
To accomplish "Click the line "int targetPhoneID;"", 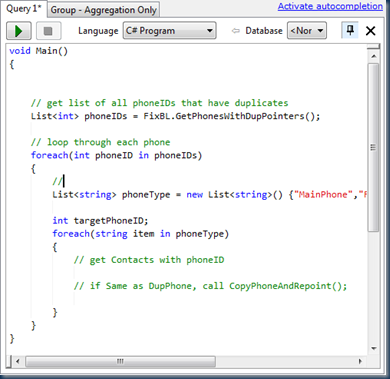I will pos(100,221).
